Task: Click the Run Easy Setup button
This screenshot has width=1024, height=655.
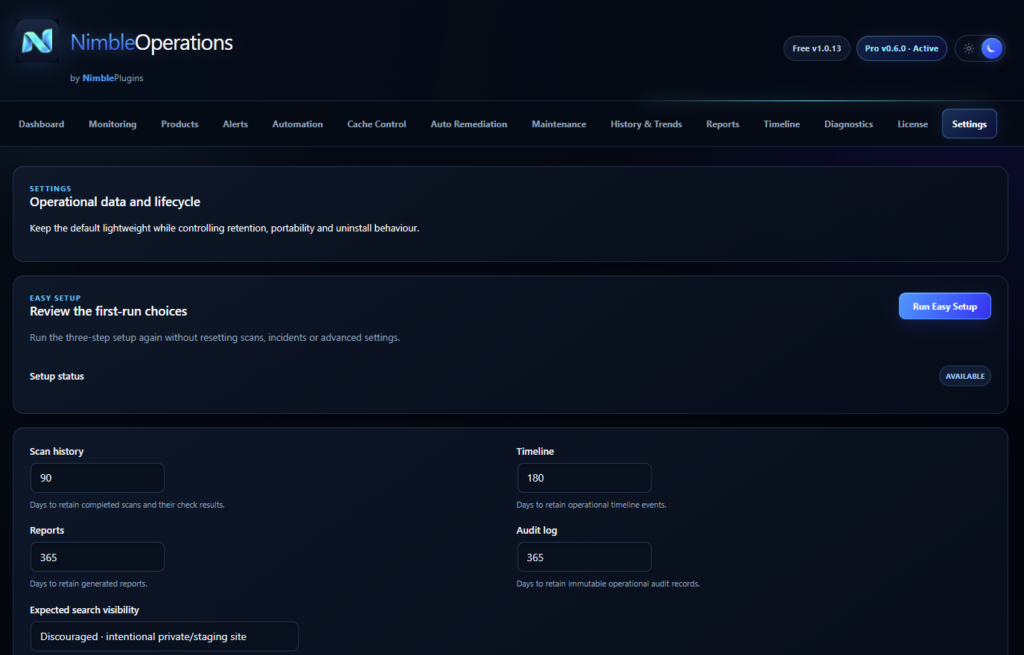Action: [944, 306]
